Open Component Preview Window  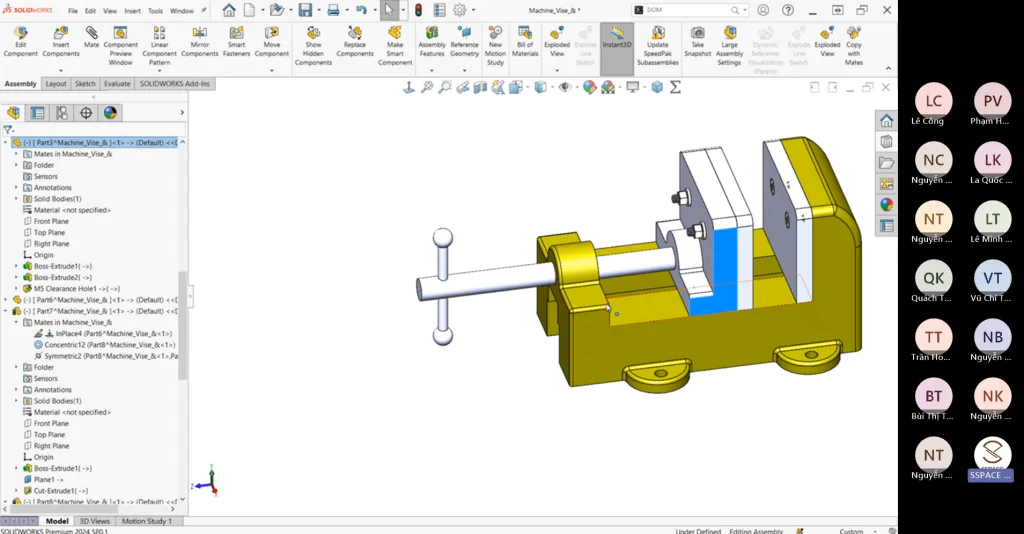120,46
